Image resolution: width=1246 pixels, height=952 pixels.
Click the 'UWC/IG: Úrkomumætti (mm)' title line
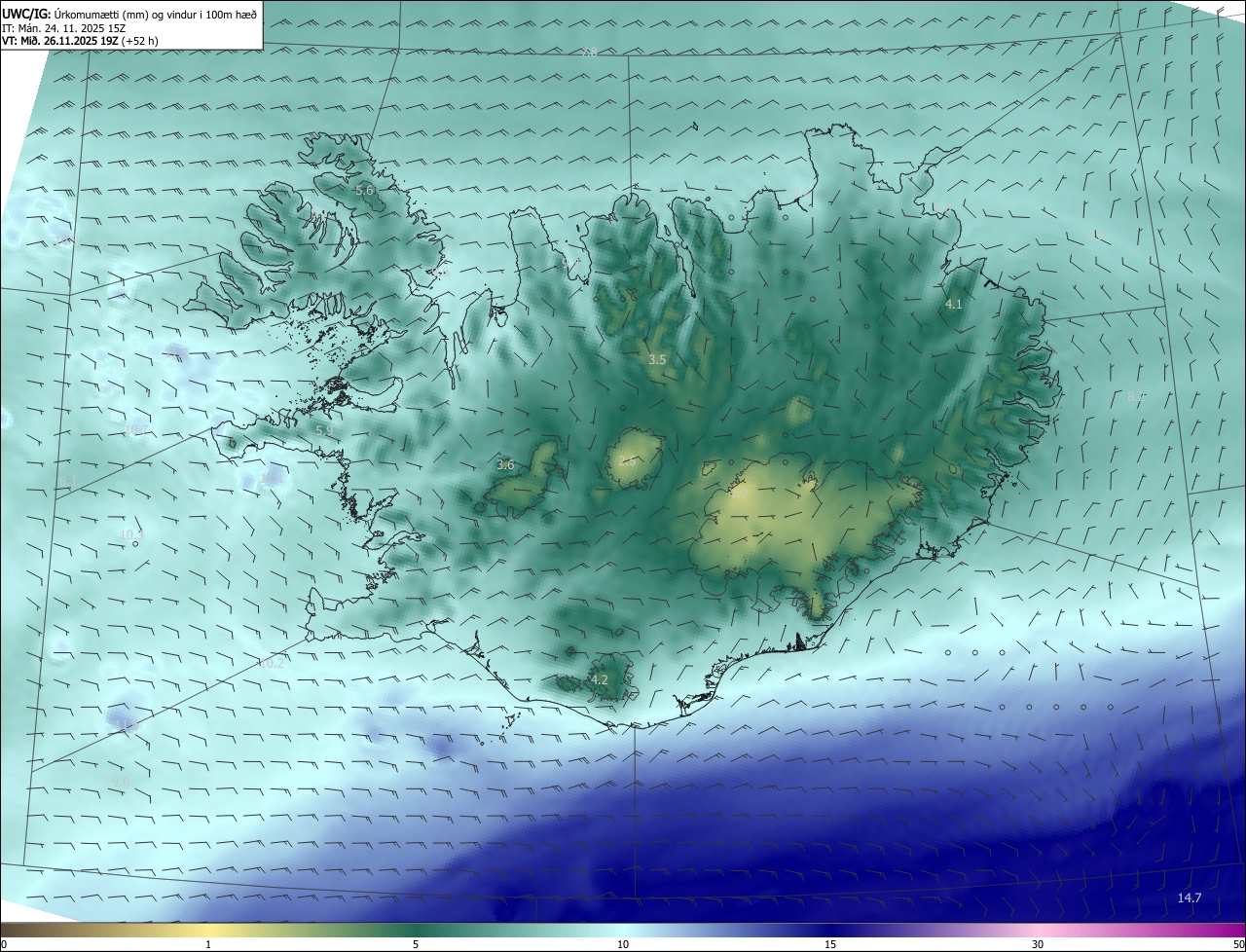click(x=129, y=14)
